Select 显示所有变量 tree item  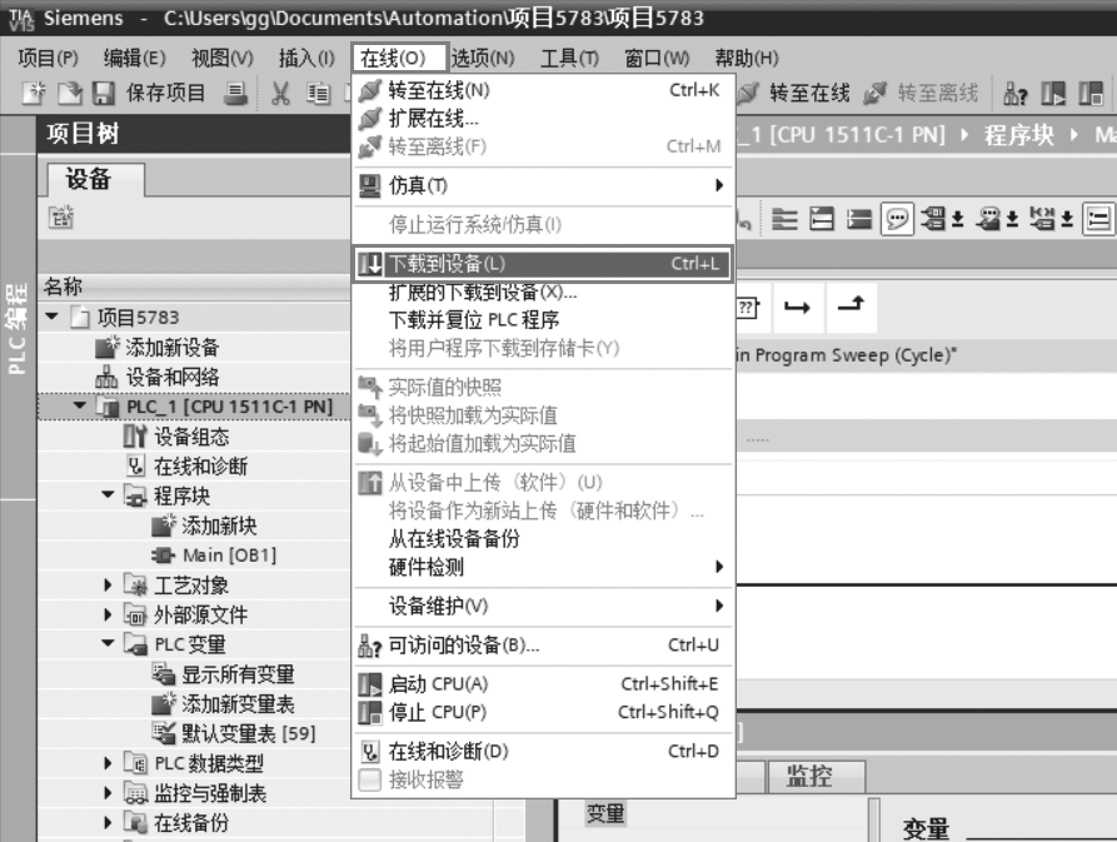pyautogui.click(x=238, y=674)
